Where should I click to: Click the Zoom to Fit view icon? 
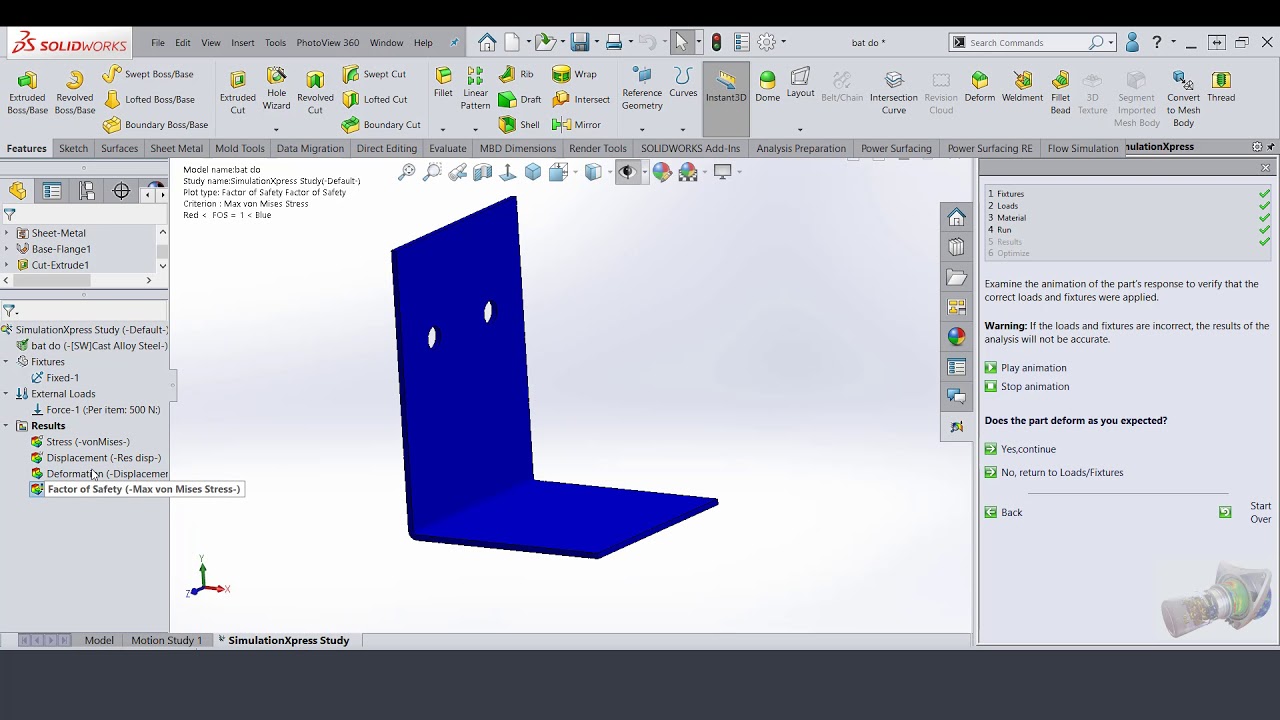(x=407, y=172)
